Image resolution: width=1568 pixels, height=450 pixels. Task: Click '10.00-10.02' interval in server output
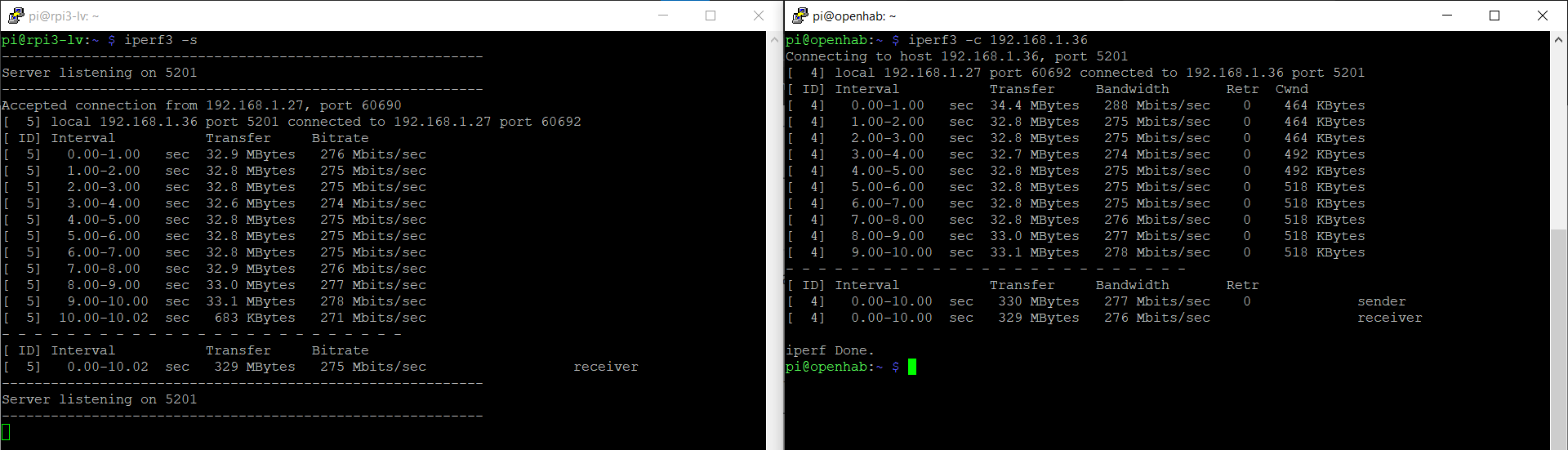point(104,318)
